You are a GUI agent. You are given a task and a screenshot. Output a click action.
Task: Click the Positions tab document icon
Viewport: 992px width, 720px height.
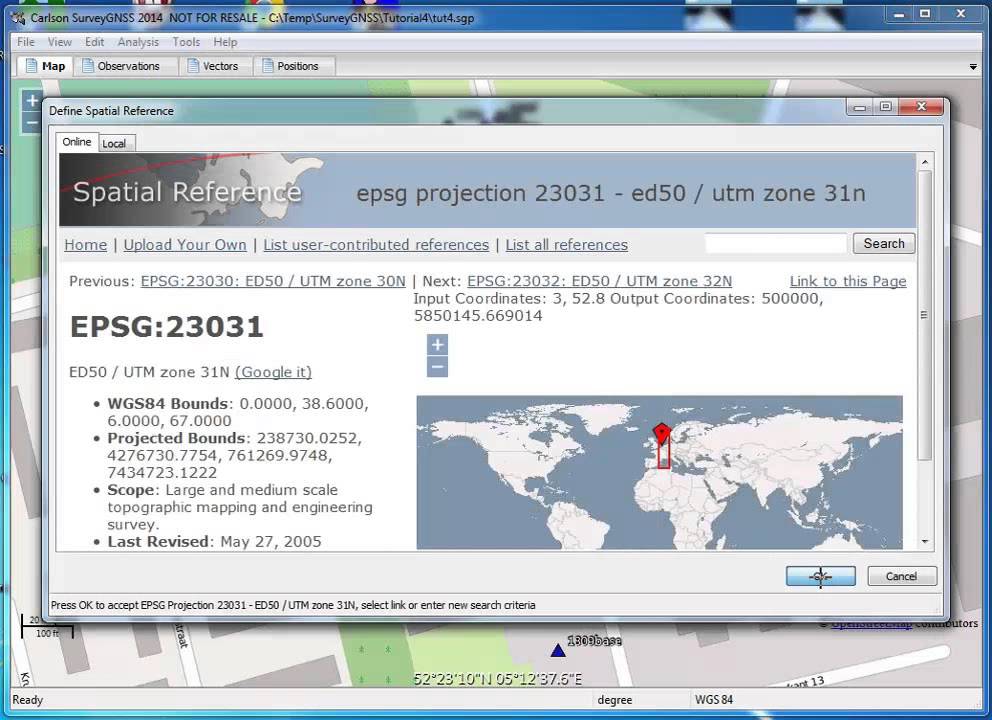(x=268, y=66)
